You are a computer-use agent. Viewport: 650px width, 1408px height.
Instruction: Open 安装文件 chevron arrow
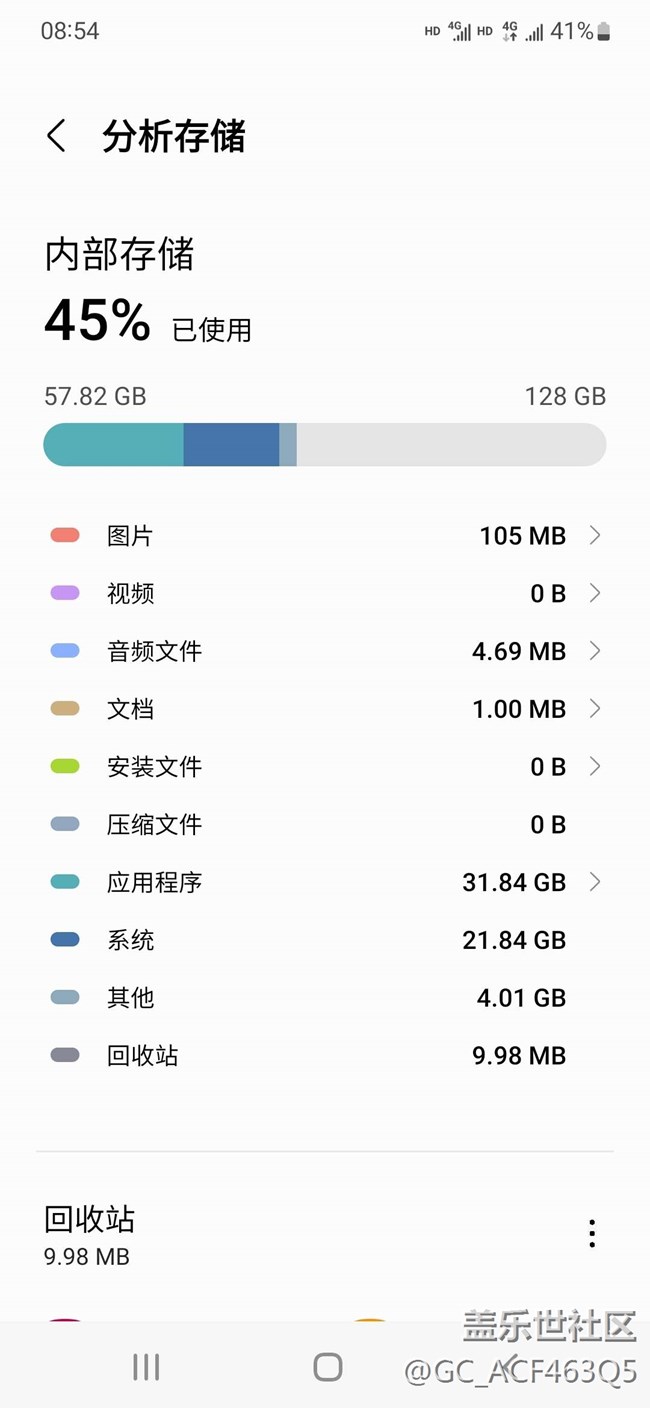tap(595, 766)
